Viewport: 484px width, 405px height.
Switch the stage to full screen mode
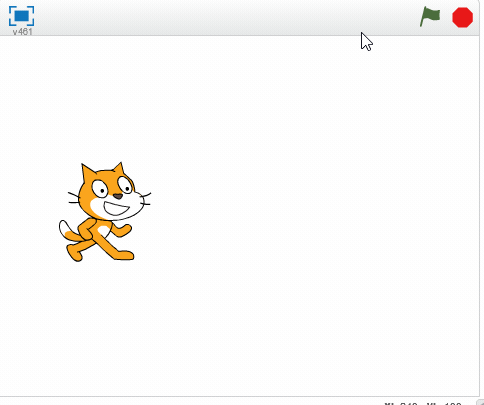pos(21,16)
